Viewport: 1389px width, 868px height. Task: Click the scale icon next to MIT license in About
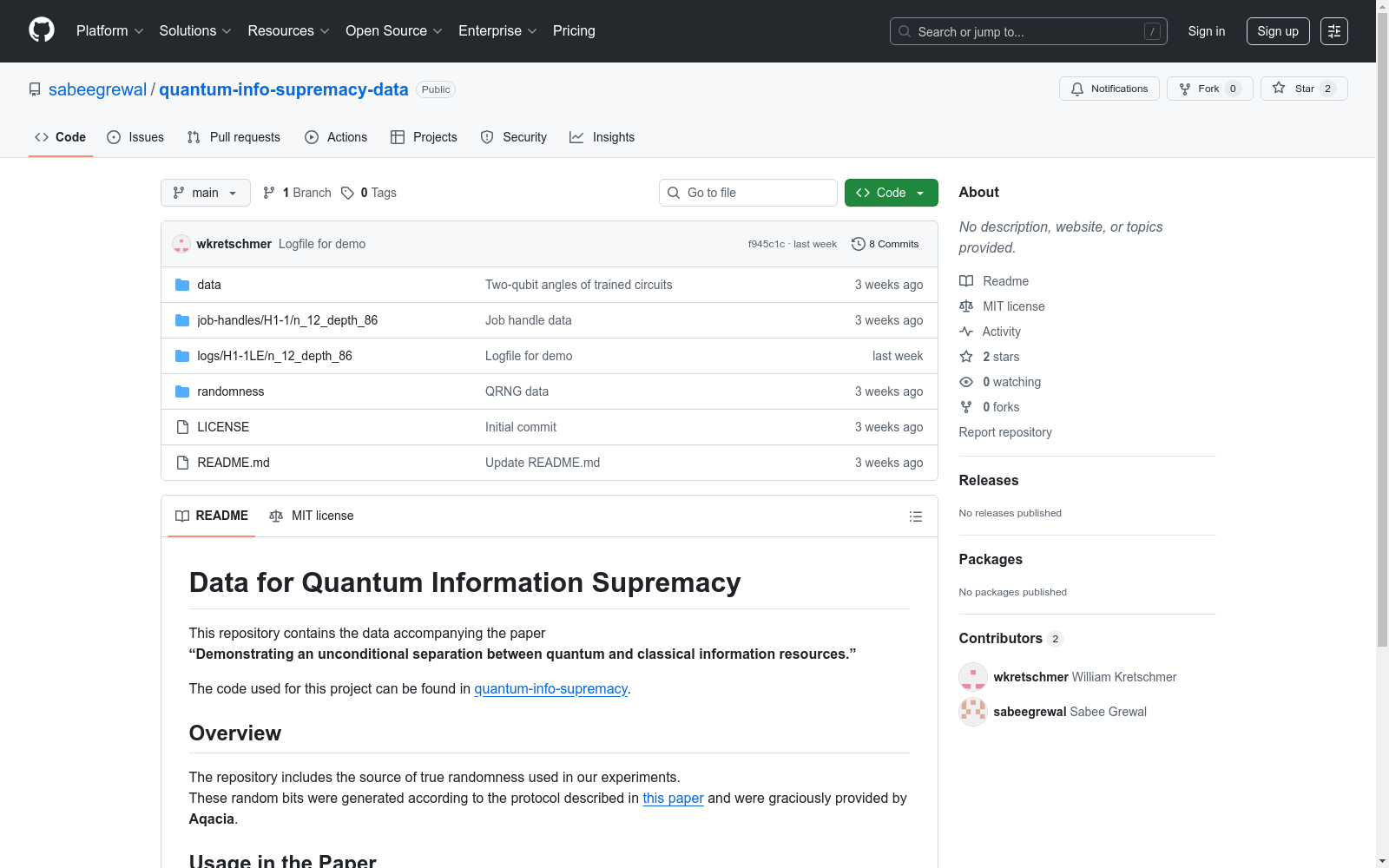pyautogui.click(x=966, y=306)
